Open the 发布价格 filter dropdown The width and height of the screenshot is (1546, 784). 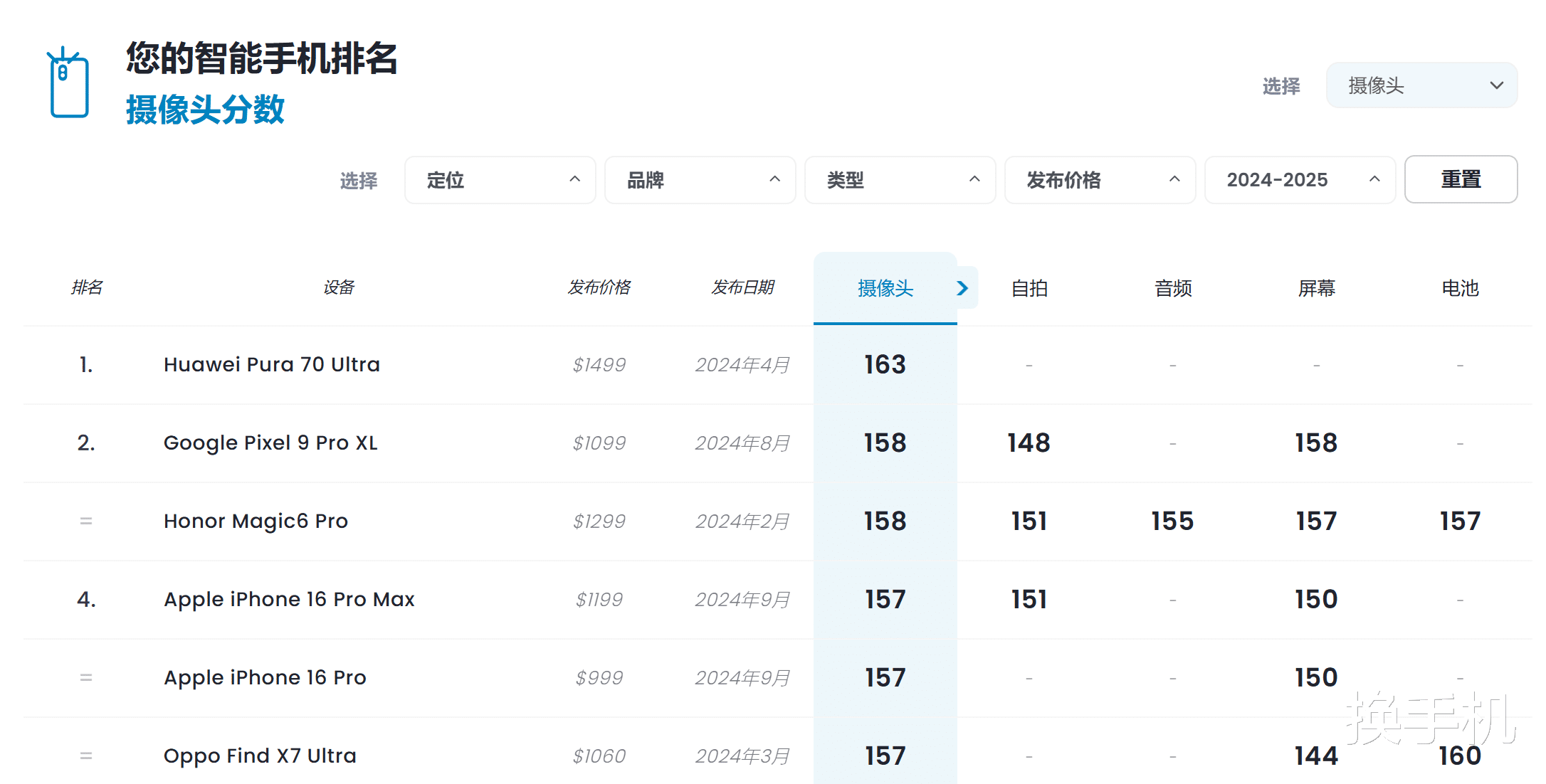pyautogui.click(x=1100, y=180)
